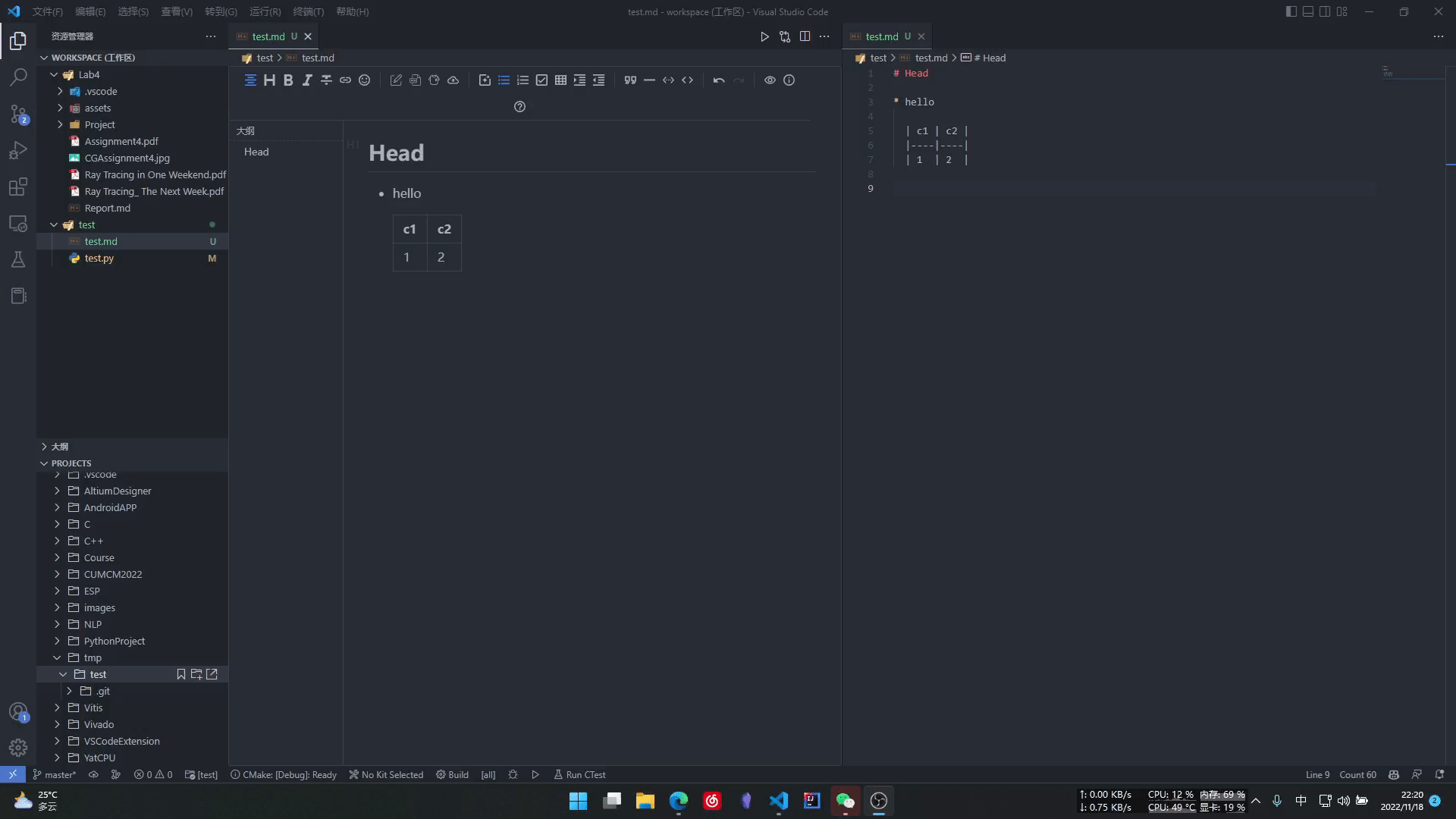Open Source Control view
This screenshot has width=1456, height=819.
point(18,114)
